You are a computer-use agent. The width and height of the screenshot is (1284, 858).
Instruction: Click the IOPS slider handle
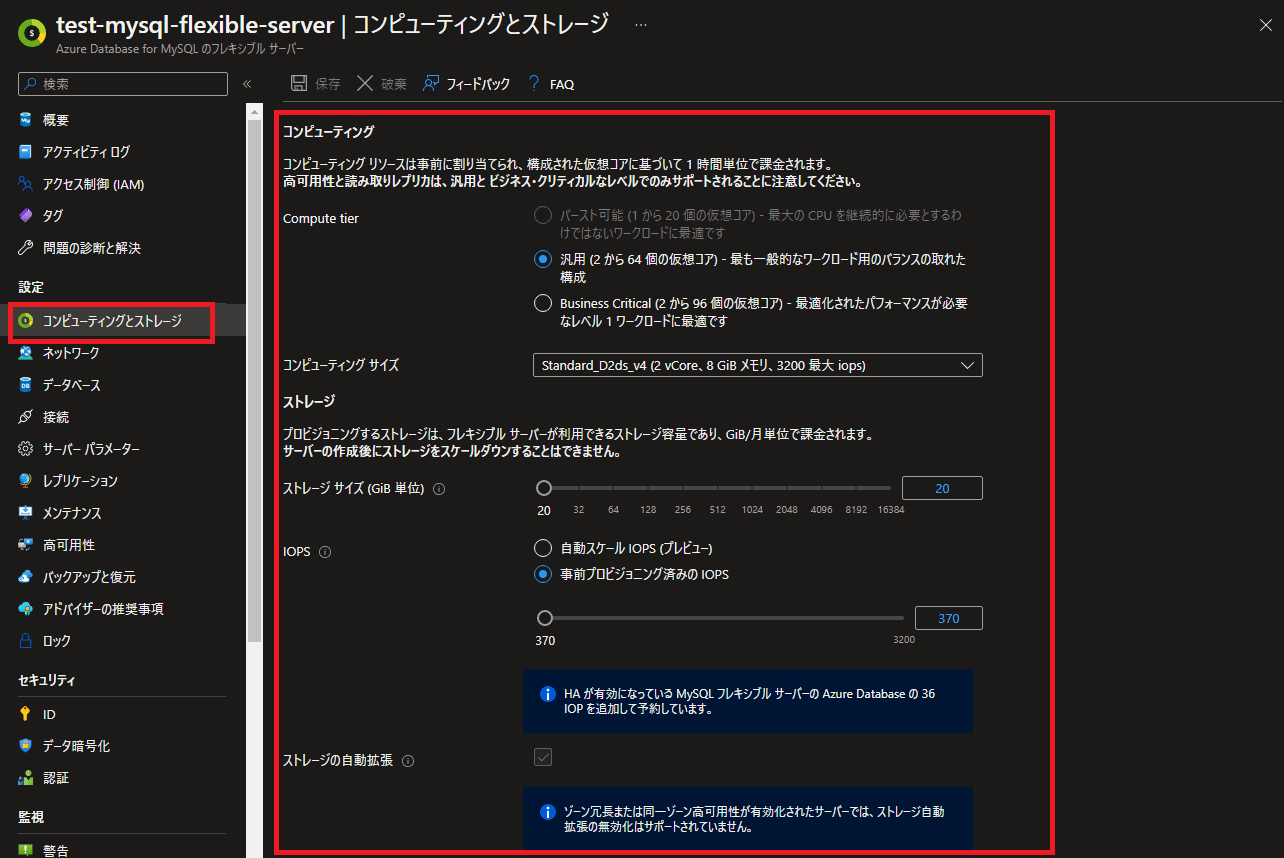point(545,618)
